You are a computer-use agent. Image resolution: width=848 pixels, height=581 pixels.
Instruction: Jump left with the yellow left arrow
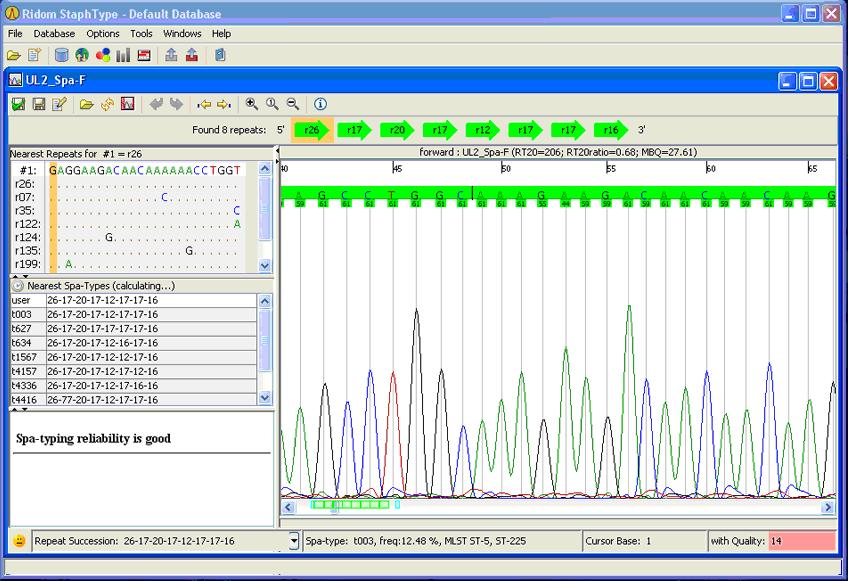(204, 104)
